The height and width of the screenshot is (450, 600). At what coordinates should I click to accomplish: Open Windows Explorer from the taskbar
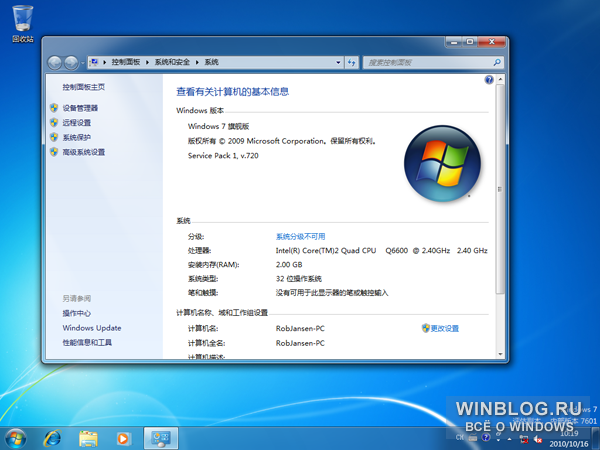88,439
